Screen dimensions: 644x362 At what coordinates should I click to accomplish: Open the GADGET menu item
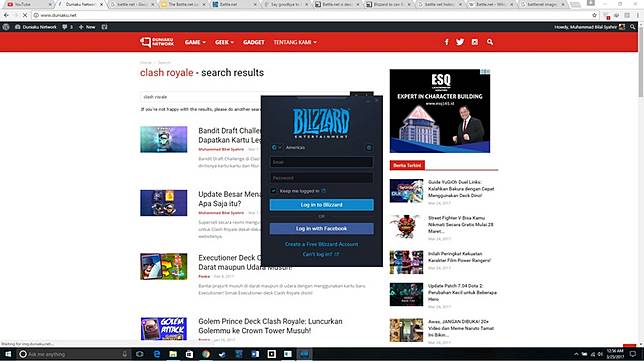click(253, 42)
